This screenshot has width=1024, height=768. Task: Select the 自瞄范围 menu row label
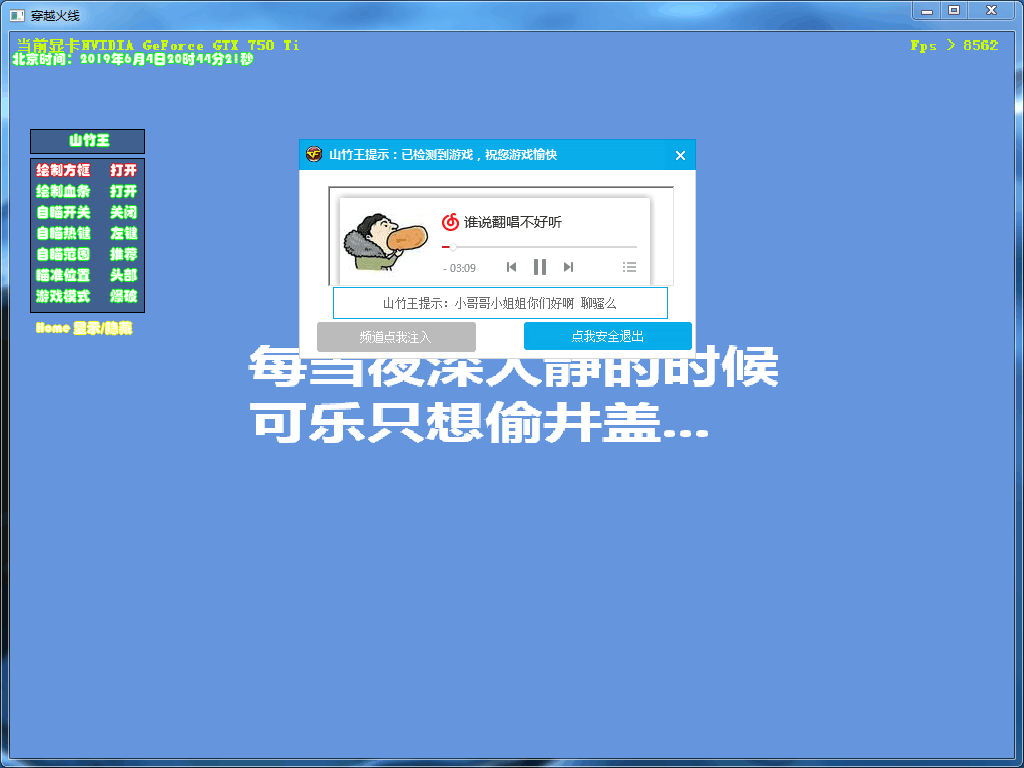coord(63,254)
